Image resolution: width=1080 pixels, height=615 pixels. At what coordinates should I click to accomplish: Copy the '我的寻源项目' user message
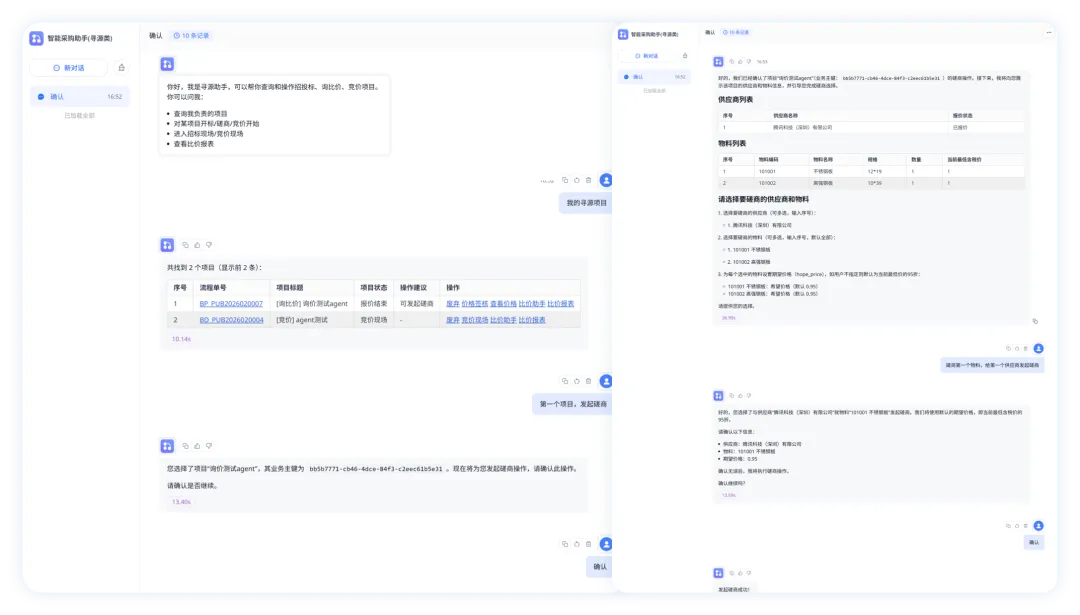coord(565,180)
